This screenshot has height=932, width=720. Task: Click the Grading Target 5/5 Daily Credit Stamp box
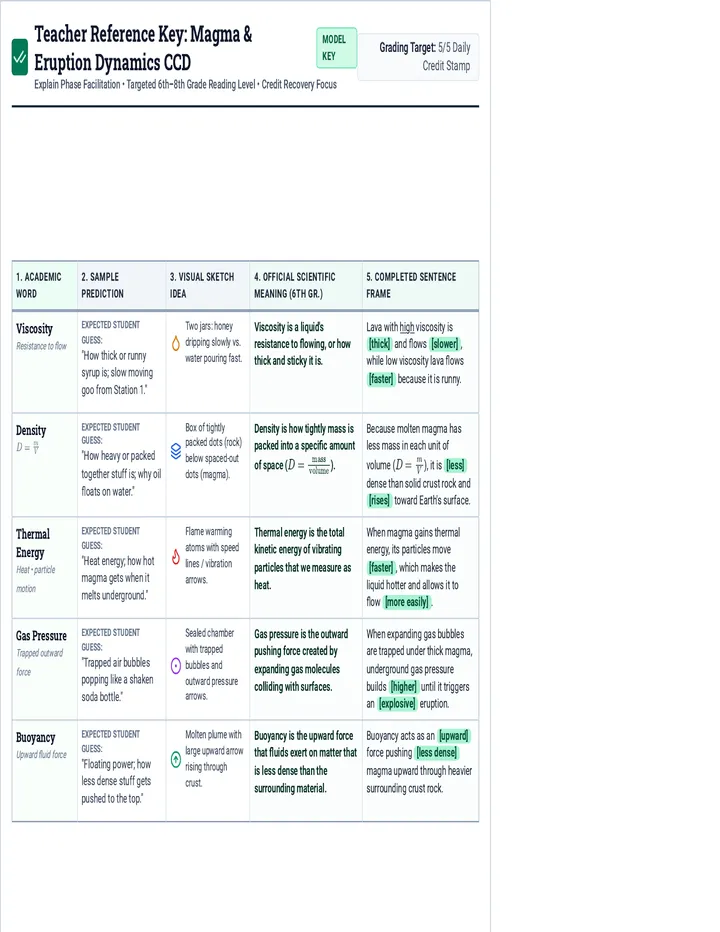point(419,57)
